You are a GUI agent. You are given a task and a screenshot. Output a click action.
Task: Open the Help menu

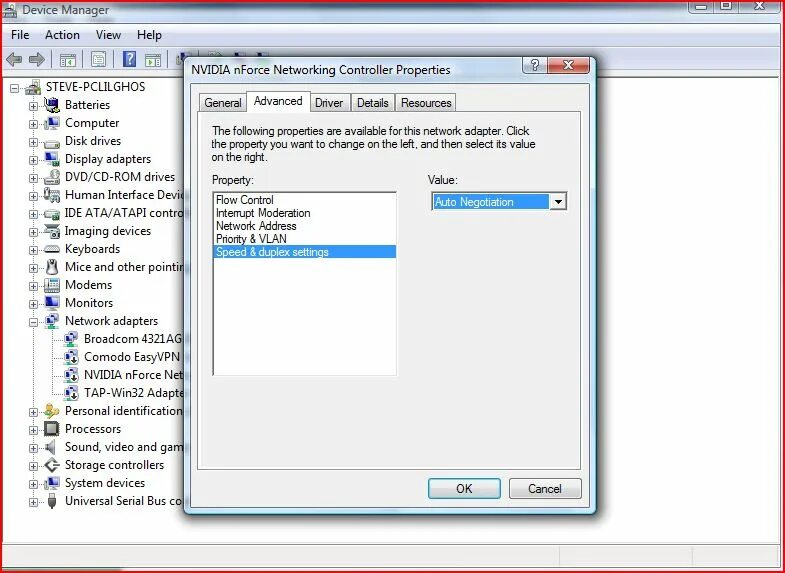tap(149, 35)
